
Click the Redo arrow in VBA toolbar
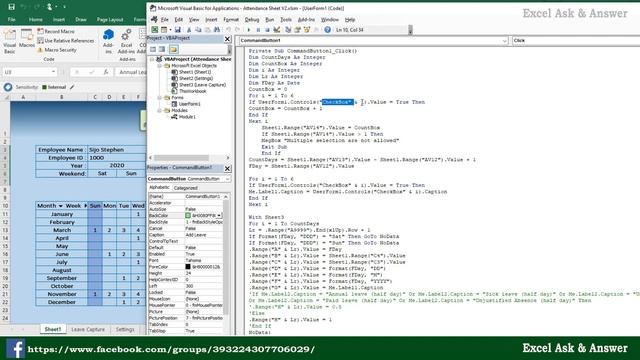click(x=237, y=29)
